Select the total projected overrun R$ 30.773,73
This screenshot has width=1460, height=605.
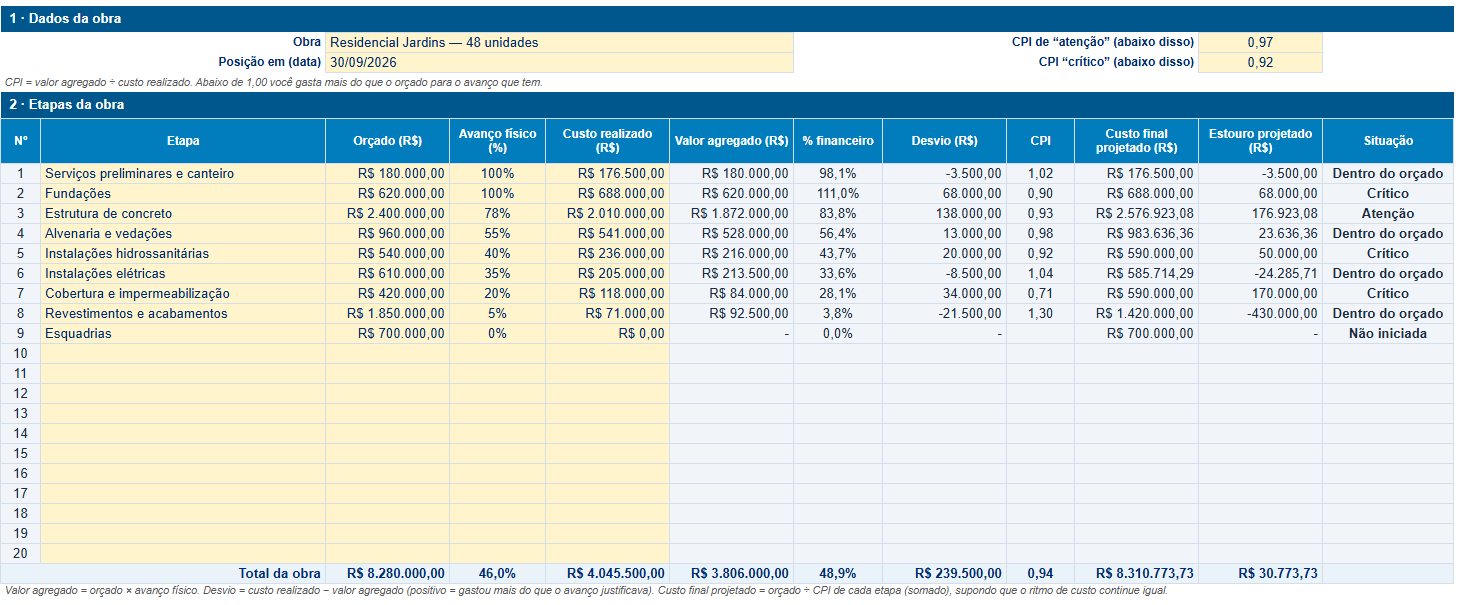(x=1260, y=573)
